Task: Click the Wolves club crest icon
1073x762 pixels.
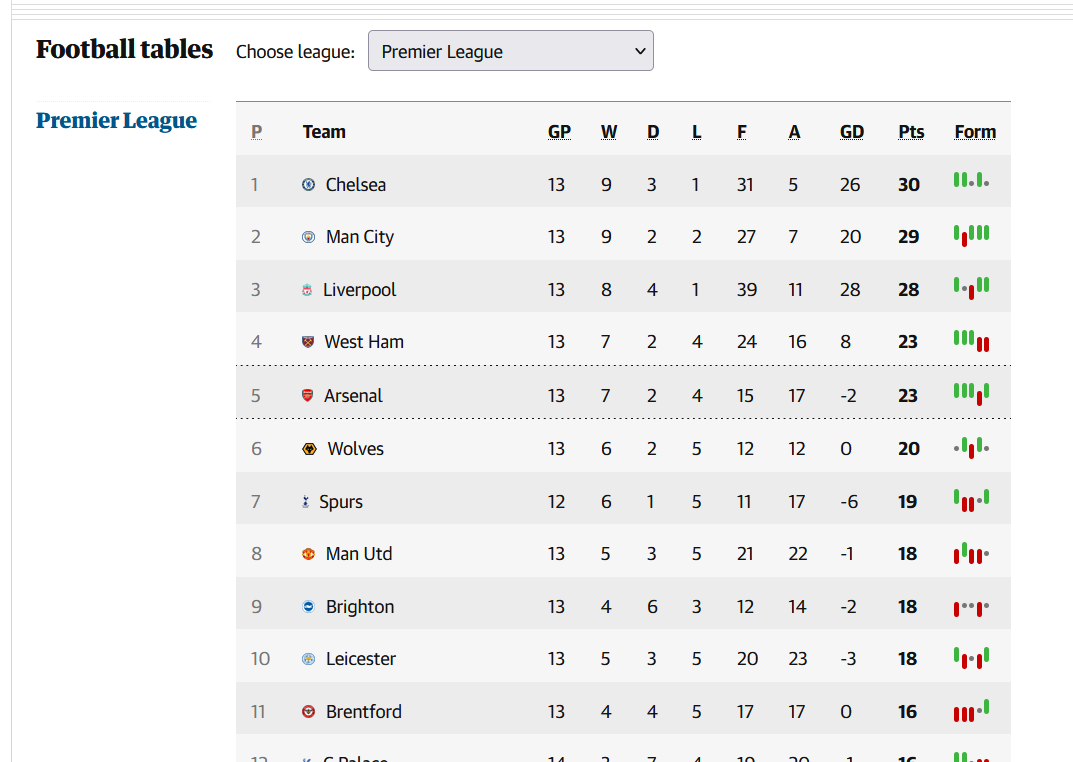Action: (x=309, y=449)
